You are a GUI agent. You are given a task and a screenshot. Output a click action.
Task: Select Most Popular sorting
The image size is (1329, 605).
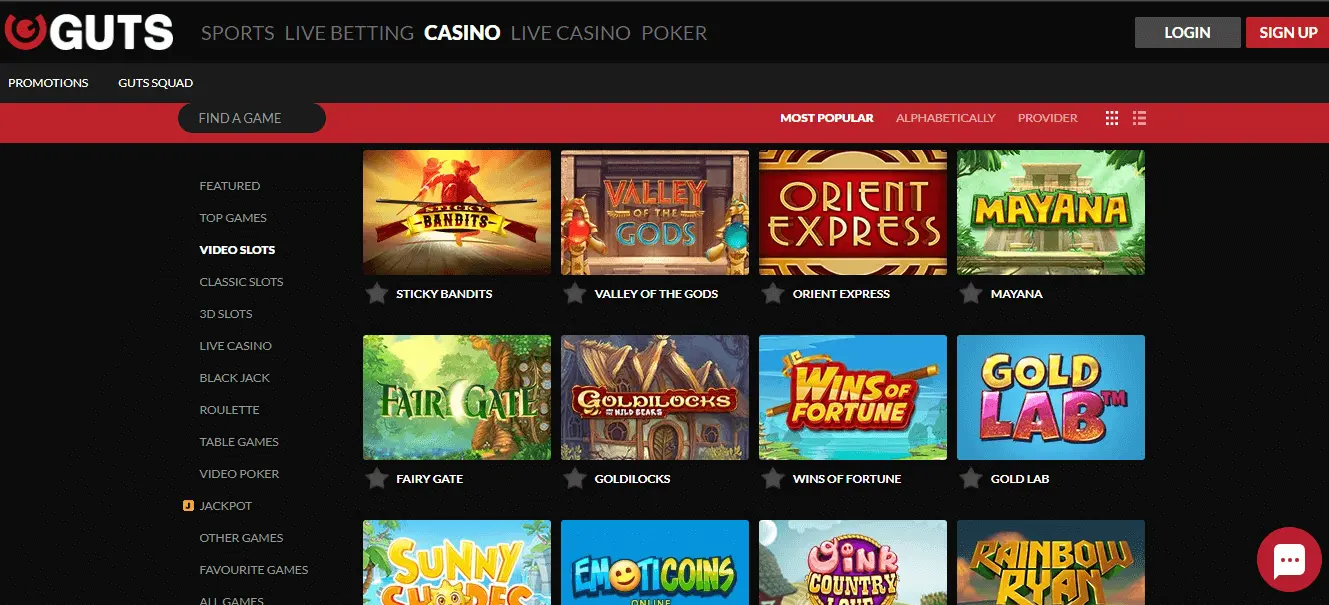pyautogui.click(x=826, y=118)
